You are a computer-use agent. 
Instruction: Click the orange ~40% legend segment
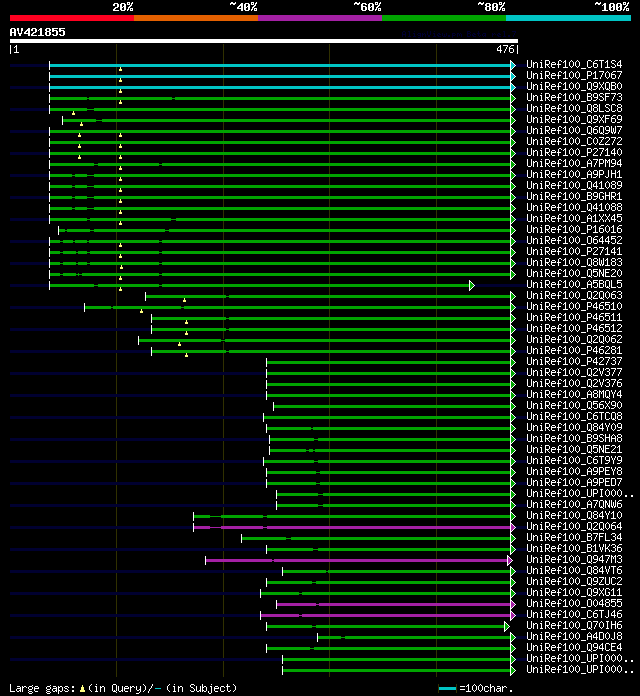coord(196,18)
